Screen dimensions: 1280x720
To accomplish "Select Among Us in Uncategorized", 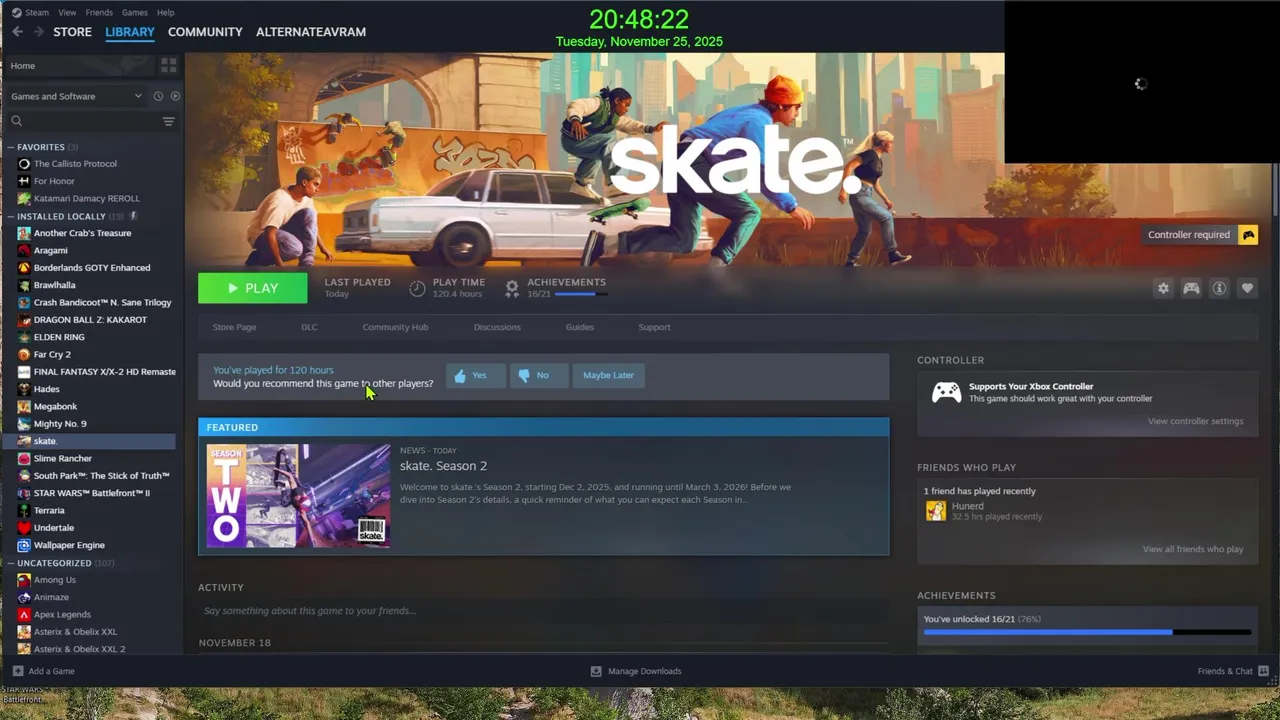I will (x=55, y=580).
